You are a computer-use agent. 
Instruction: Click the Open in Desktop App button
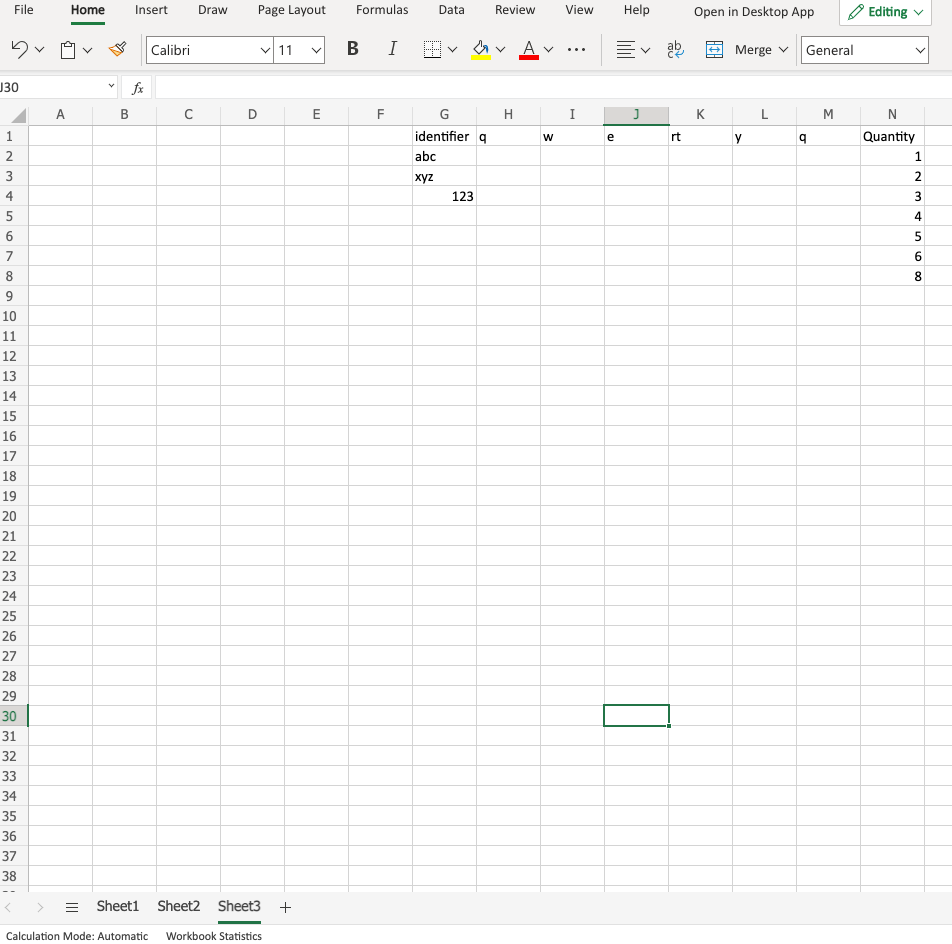pos(753,13)
